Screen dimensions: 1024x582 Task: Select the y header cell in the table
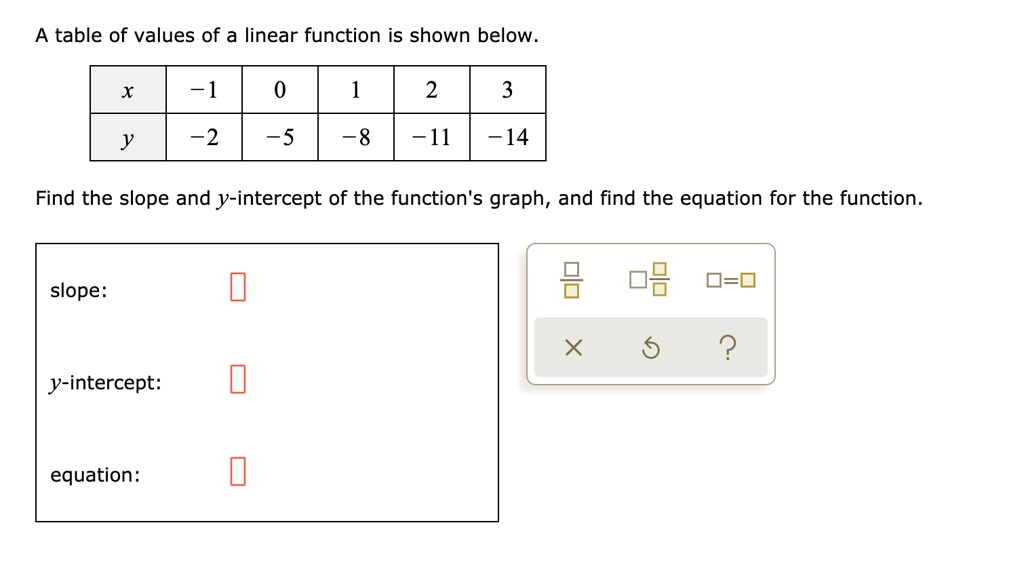click(128, 137)
